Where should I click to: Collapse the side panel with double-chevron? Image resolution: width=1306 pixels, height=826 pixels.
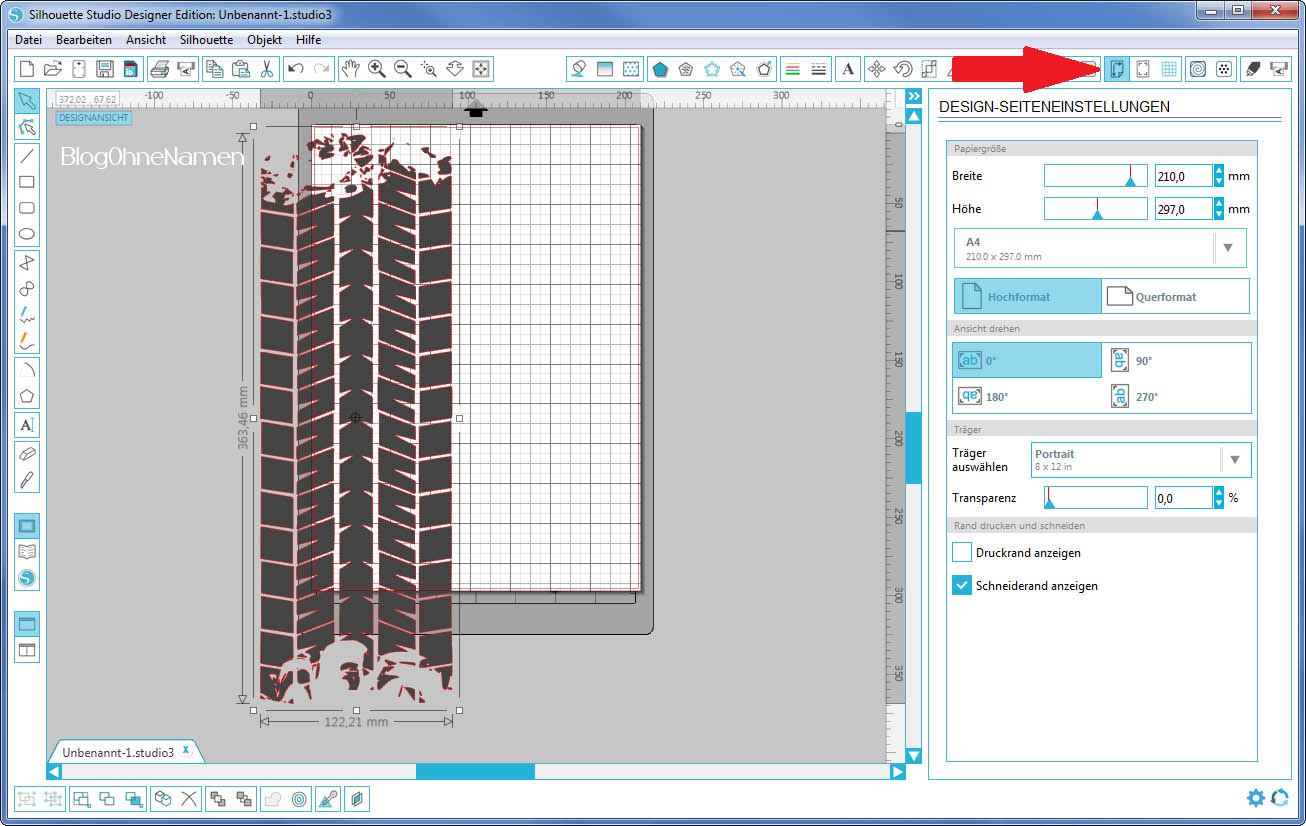click(x=913, y=96)
